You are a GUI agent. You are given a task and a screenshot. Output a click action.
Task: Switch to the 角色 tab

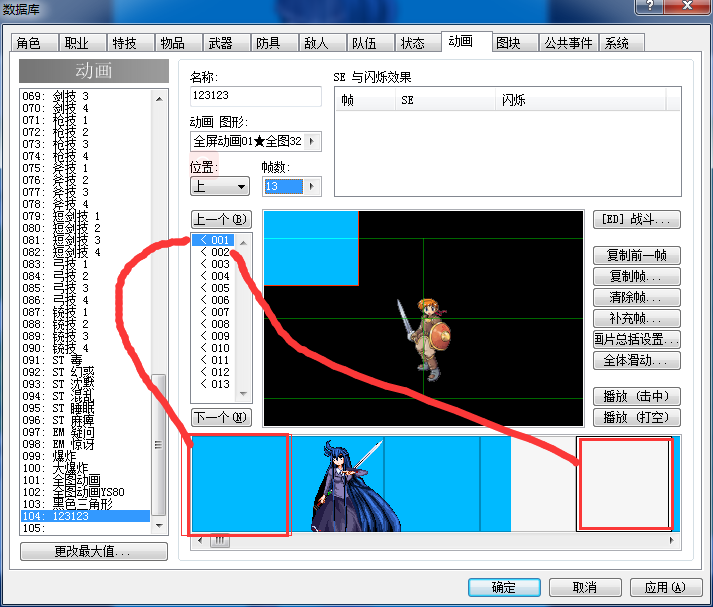pyautogui.click(x=35, y=43)
